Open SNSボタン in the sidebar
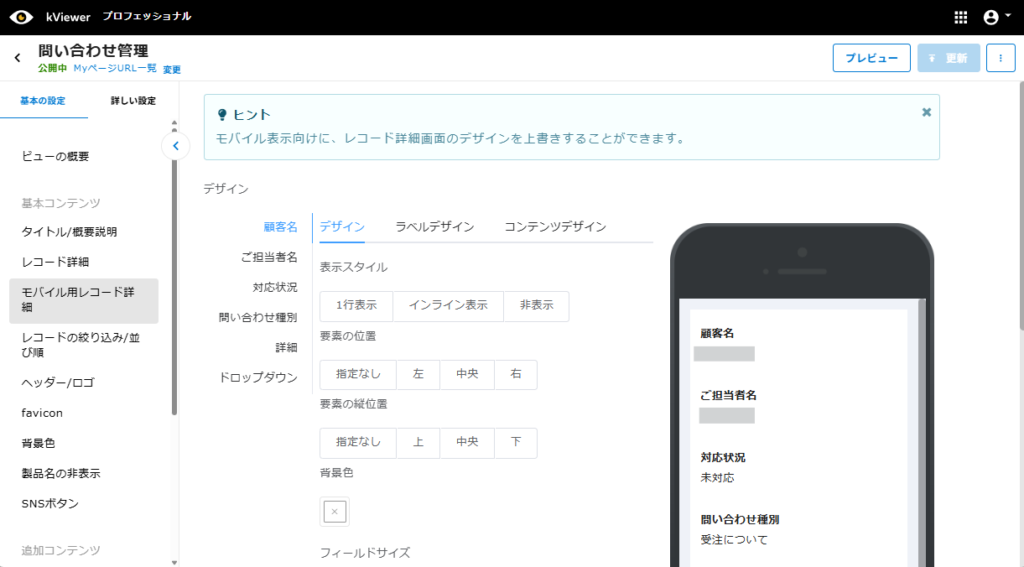The width and height of the screenshot is (1024, 567). pos(50,503)
